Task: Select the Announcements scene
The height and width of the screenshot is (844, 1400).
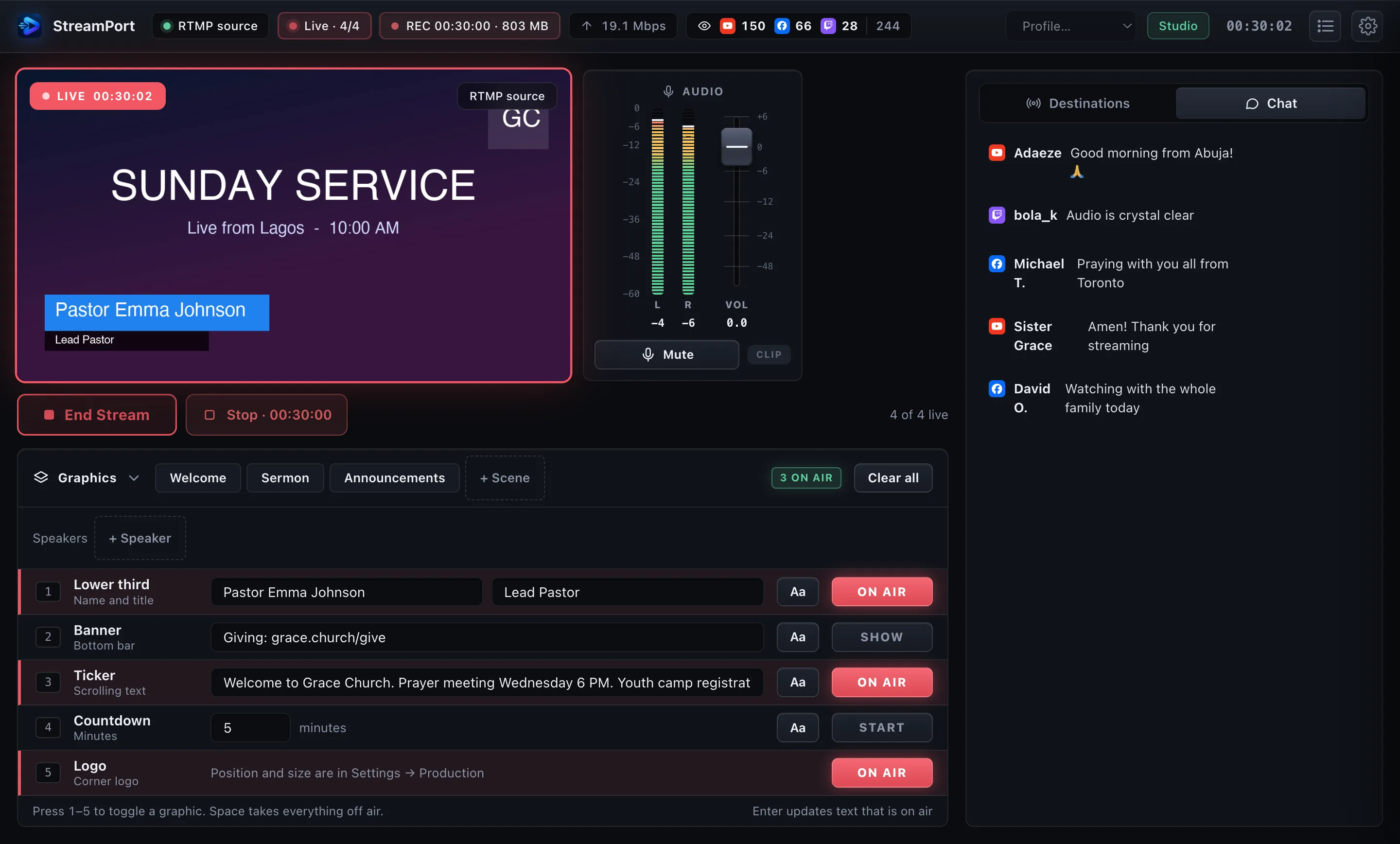Action: (x=394, y=478)
